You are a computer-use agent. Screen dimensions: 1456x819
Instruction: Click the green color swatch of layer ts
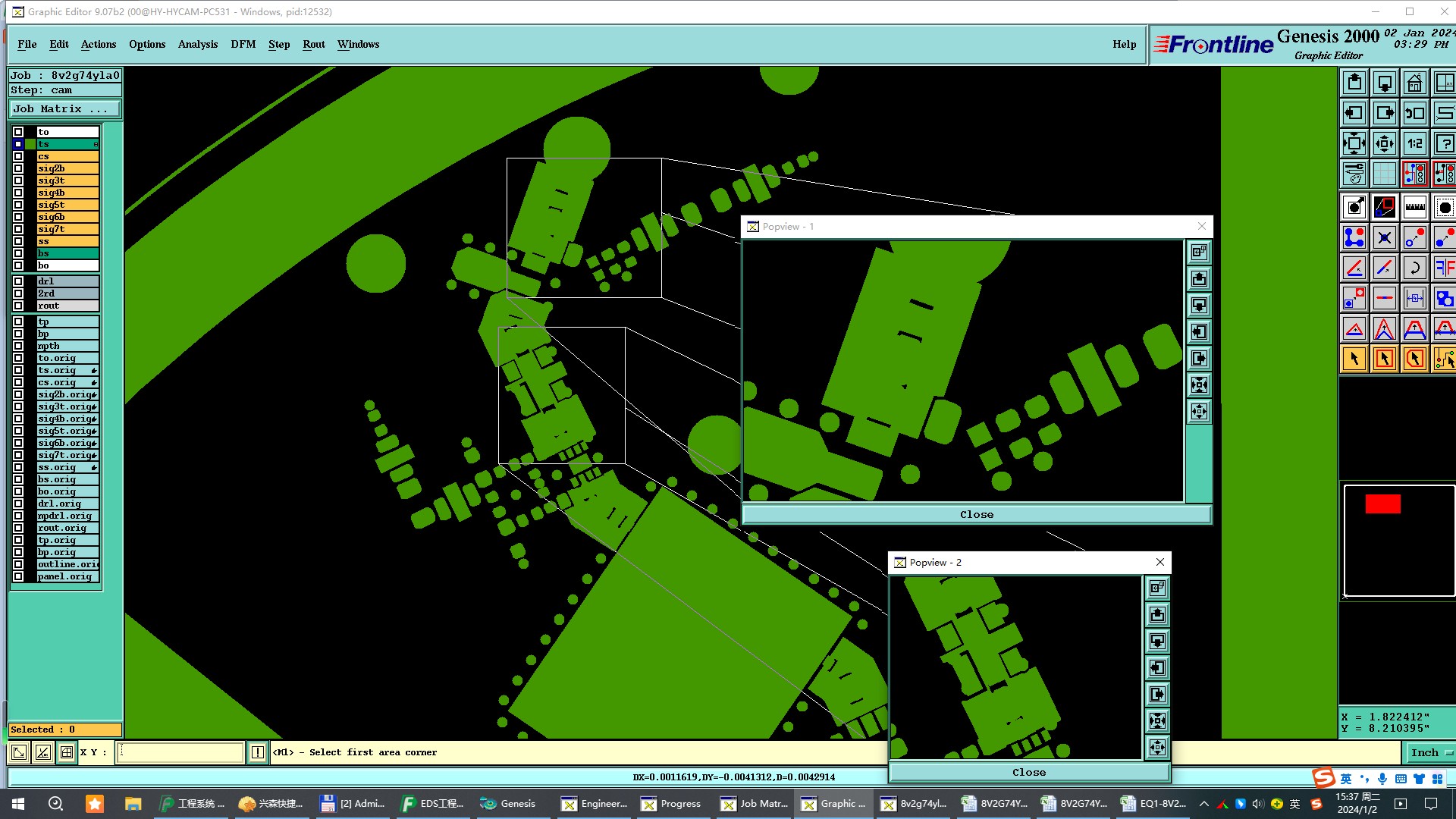click(31, 144)
